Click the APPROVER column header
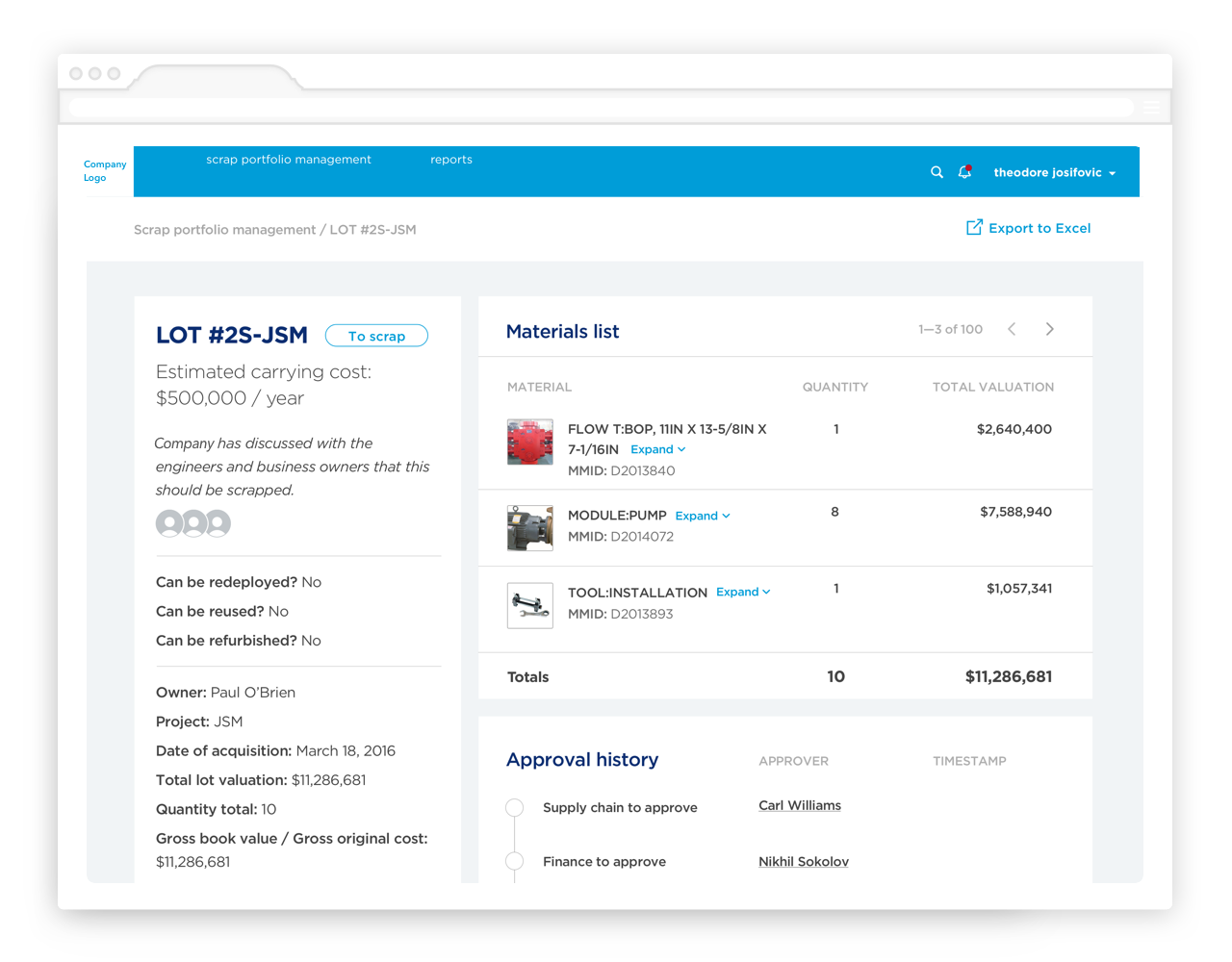Viewport: 1232px width, 962px height. [793, 761]
